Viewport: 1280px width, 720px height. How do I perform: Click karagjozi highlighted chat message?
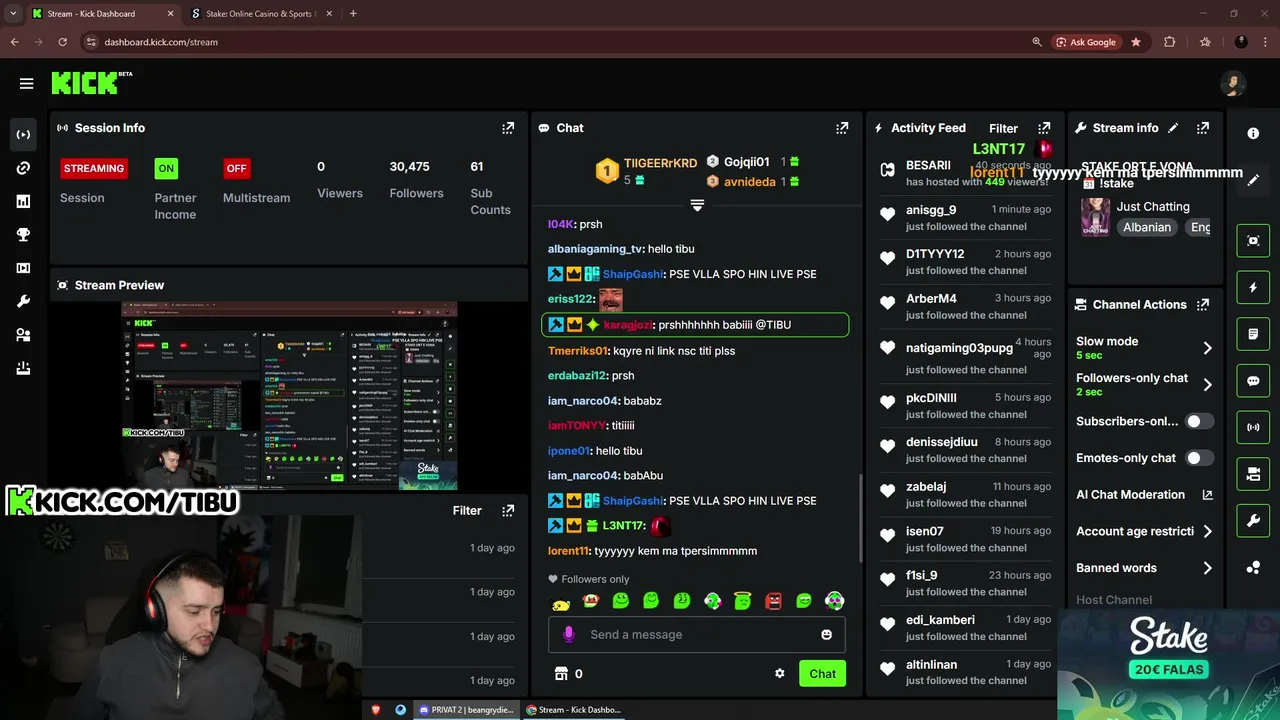click(695, 325)
